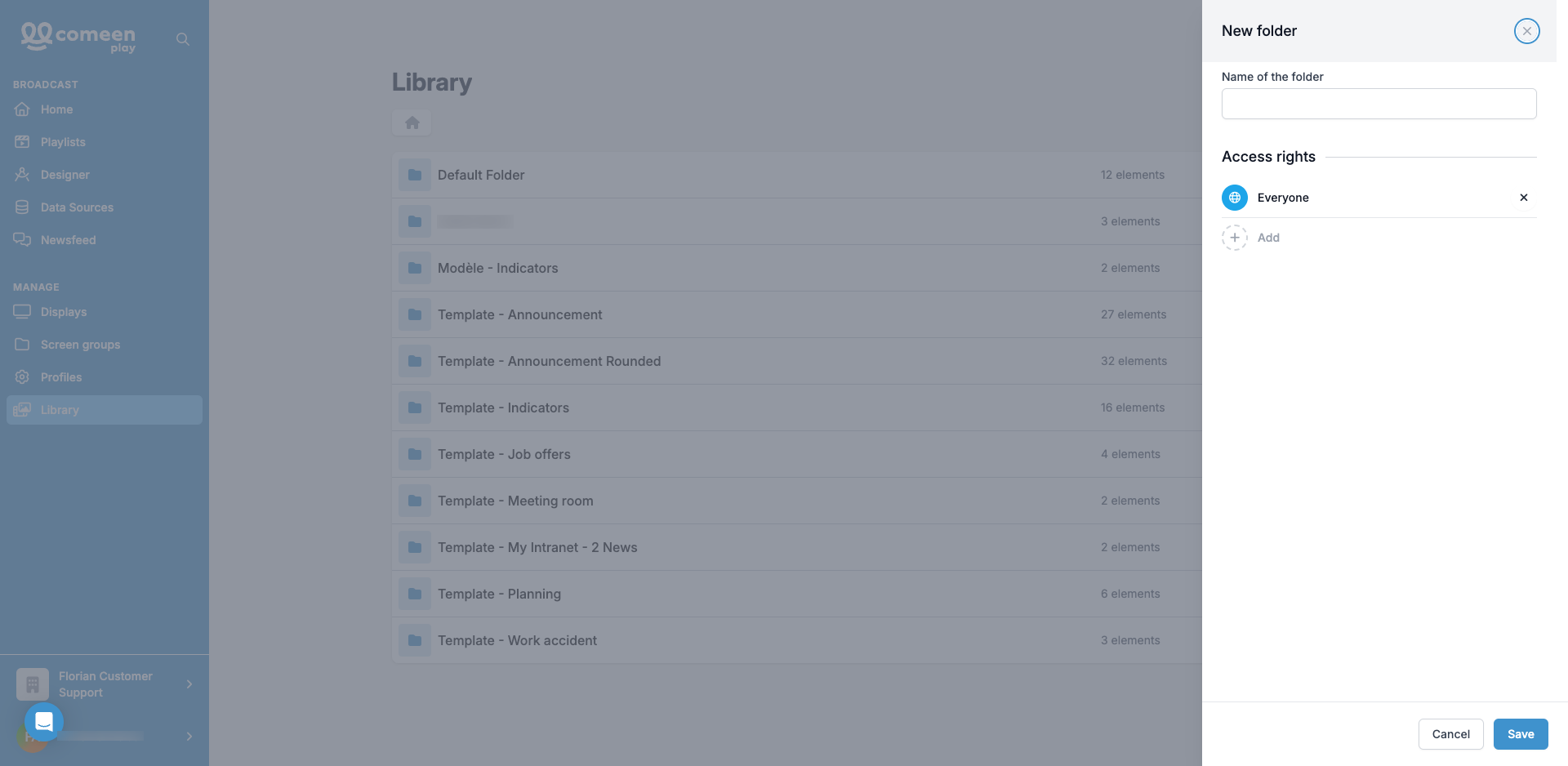Click the Everyone globe icon

(1235, 198)
